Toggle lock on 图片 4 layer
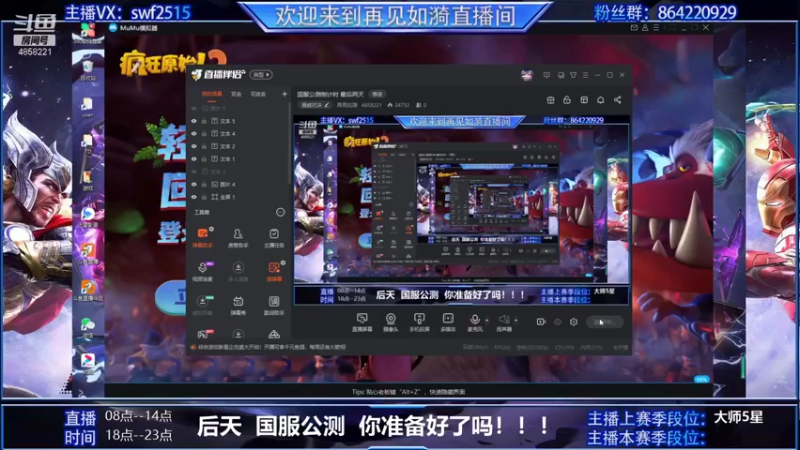 coord(204,184)
